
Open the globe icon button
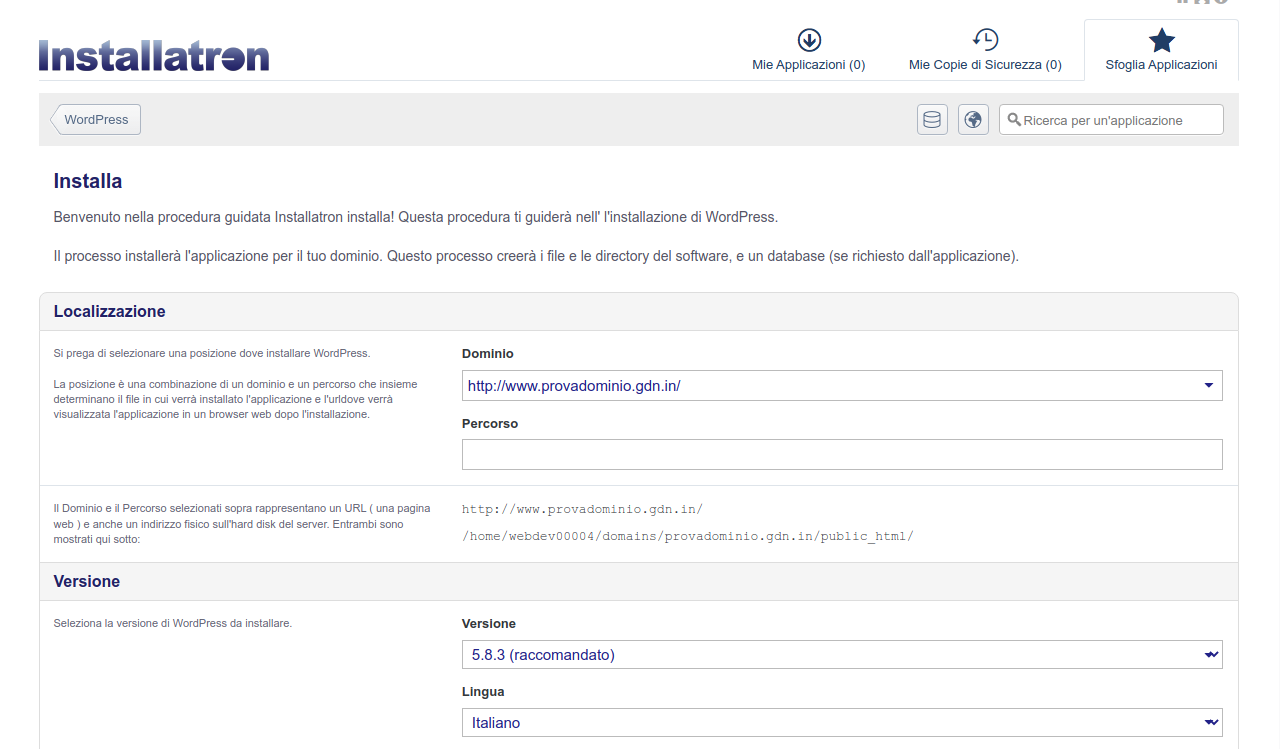[x=973, y=120]
